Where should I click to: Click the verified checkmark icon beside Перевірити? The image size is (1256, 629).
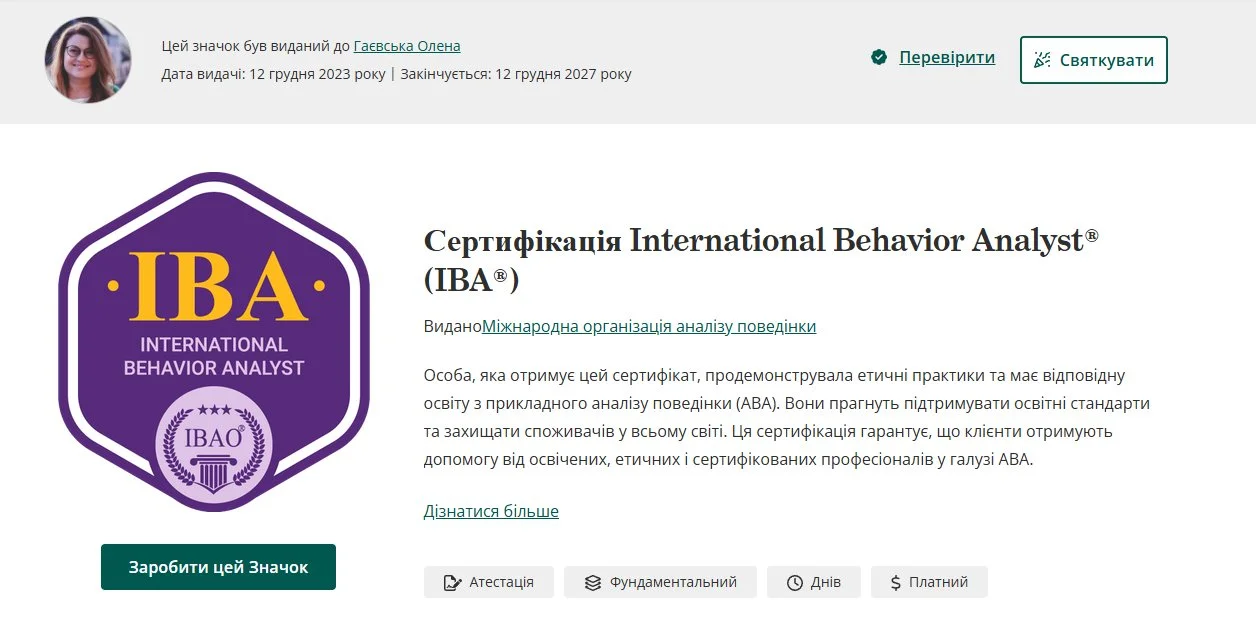pos(879,58)
